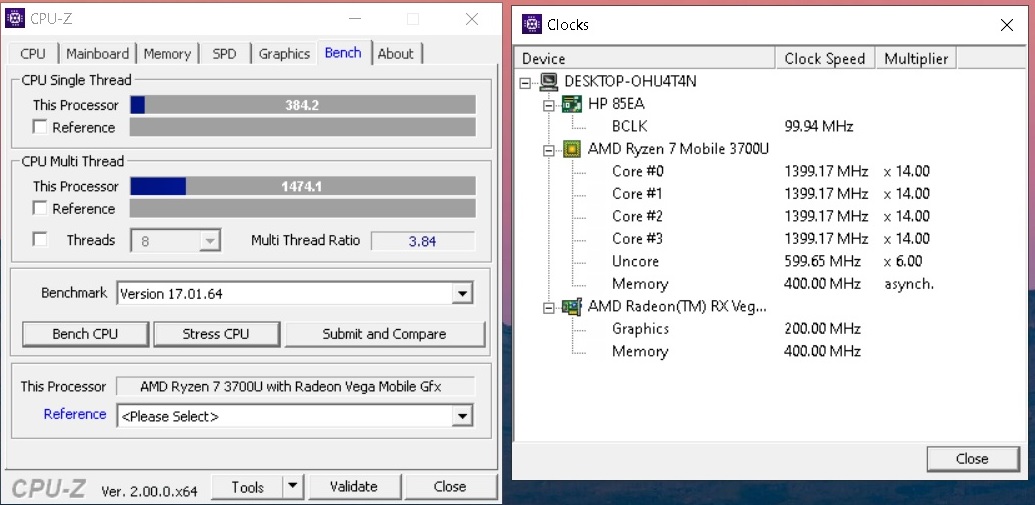The image size is (1035, 505).
Task: Click the 'x 6.00' Uncore multiplier
Action: (904, 261)
